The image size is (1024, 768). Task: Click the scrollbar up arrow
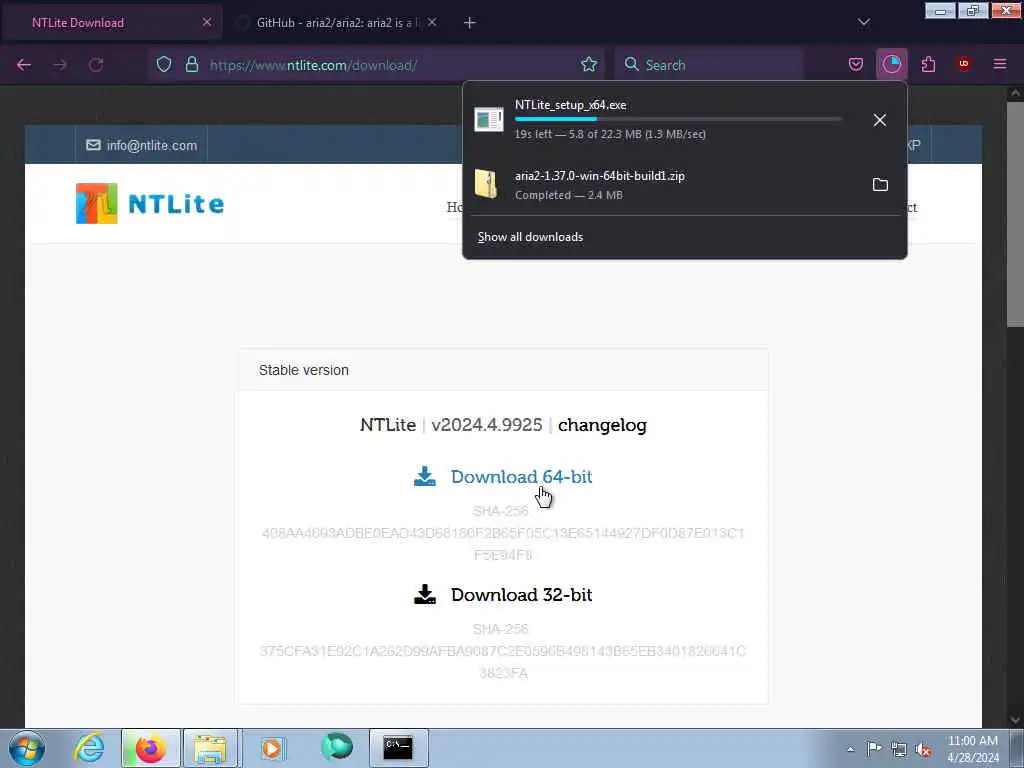click(x=1015, y=93)
